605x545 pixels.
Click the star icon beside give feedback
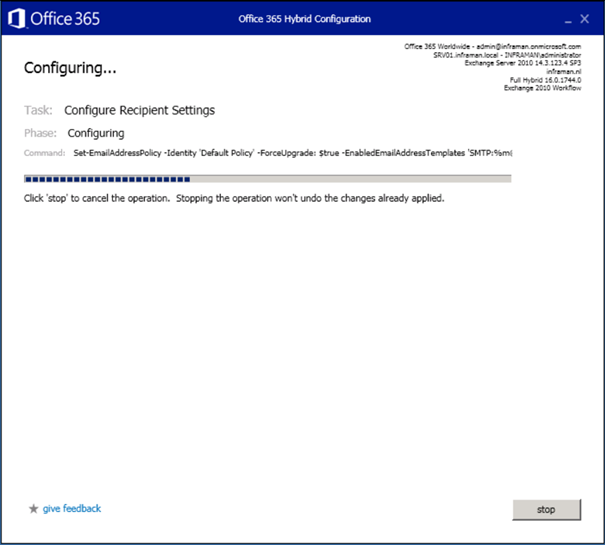coord(34,509)
